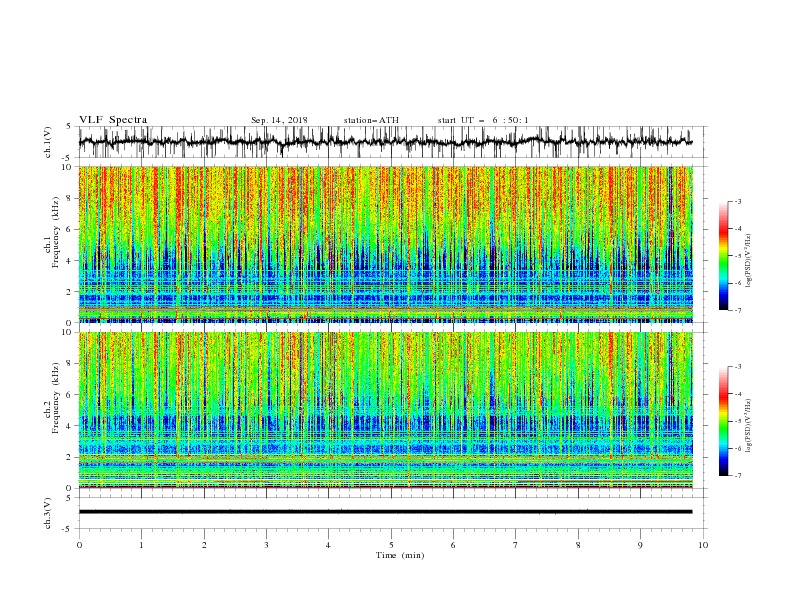Click the lower log(PSD) colorbar label

749,426
